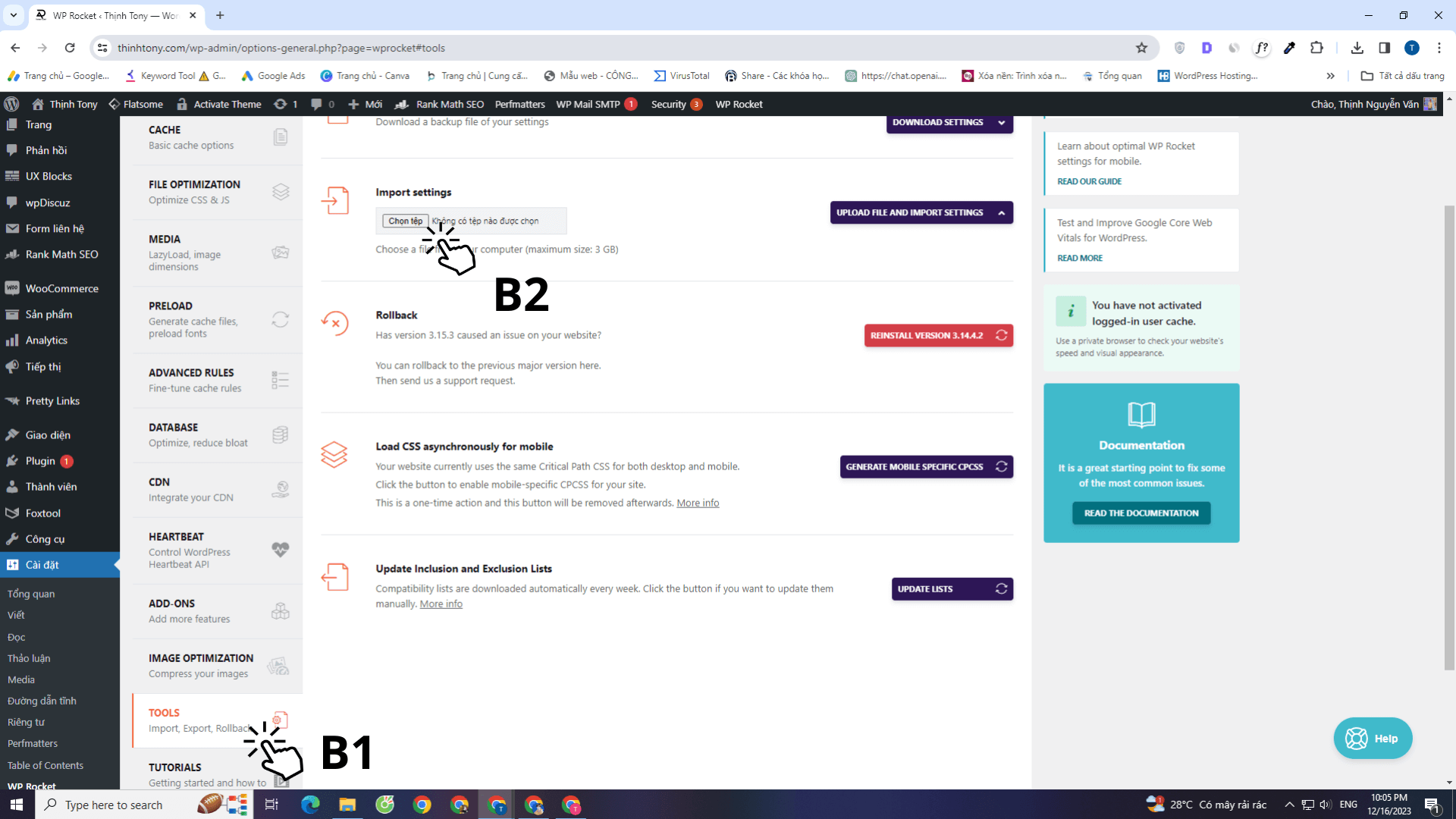Image resolution: width=1456 pixels, height=819 pixels.
Task: Click the Chọn tệp file selection button
Action: click(405, 221)
